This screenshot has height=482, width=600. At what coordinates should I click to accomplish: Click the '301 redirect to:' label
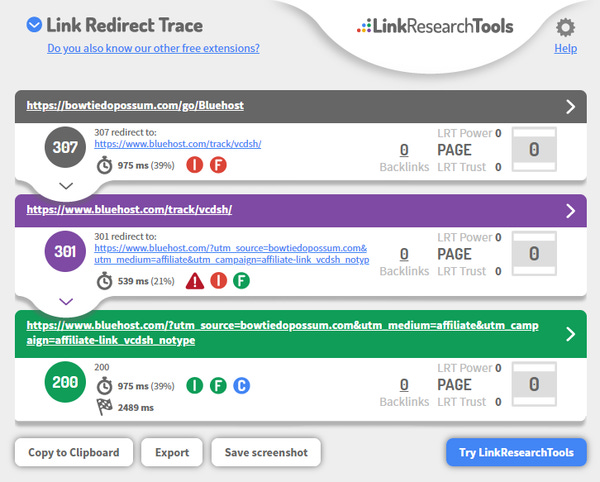coord(126,236)
